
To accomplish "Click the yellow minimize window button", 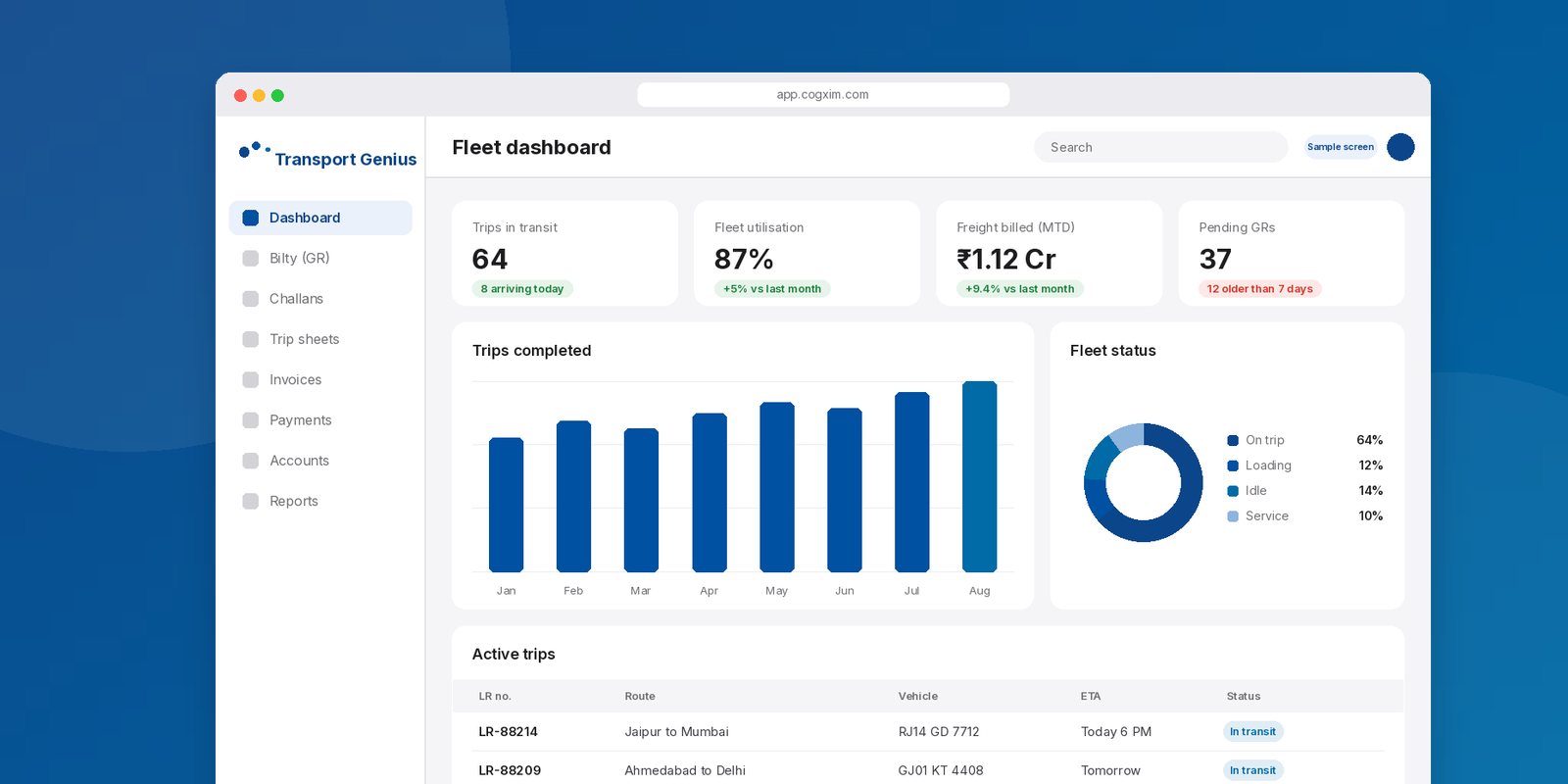I will coord(259,95).
